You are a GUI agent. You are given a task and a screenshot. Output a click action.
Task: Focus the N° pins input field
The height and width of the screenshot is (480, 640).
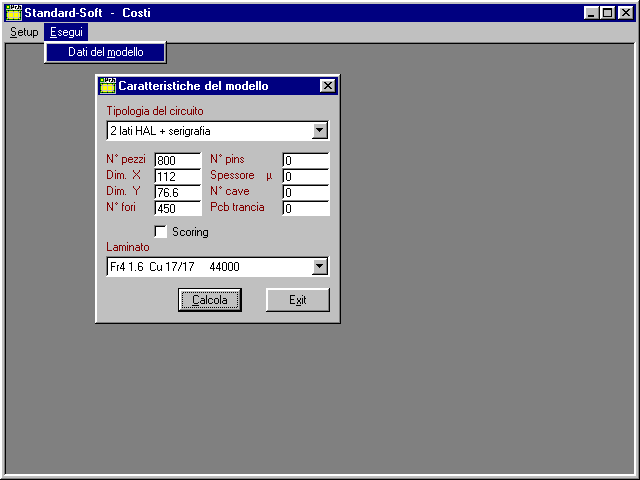[x=306, y=160]
